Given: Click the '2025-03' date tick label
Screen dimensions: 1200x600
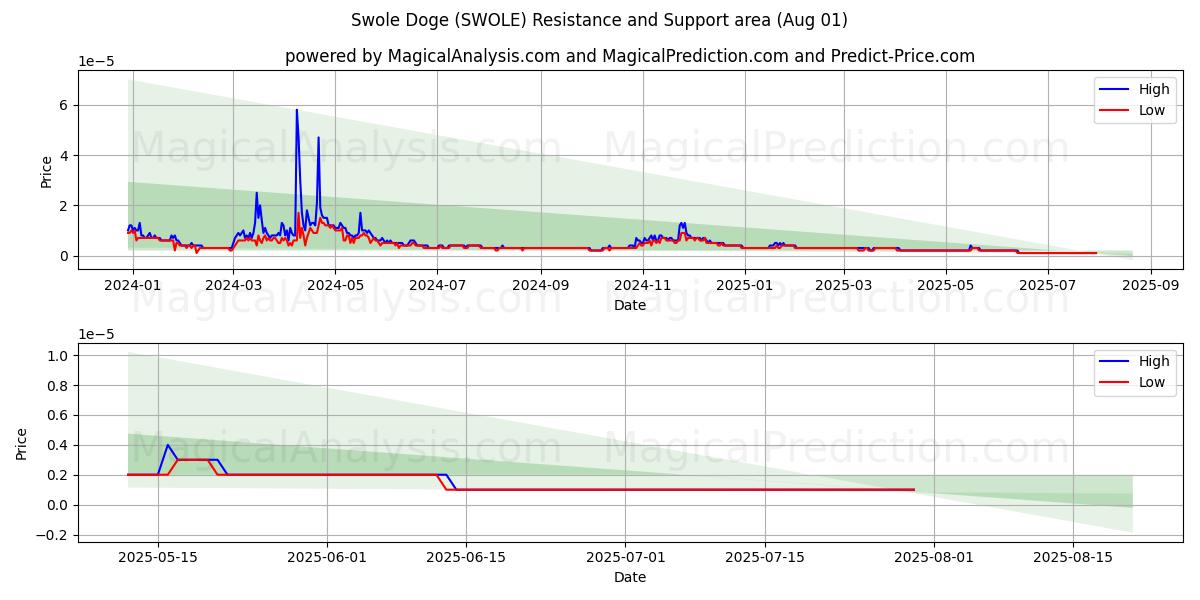Looking at the screenshot, I should (844, 285).
